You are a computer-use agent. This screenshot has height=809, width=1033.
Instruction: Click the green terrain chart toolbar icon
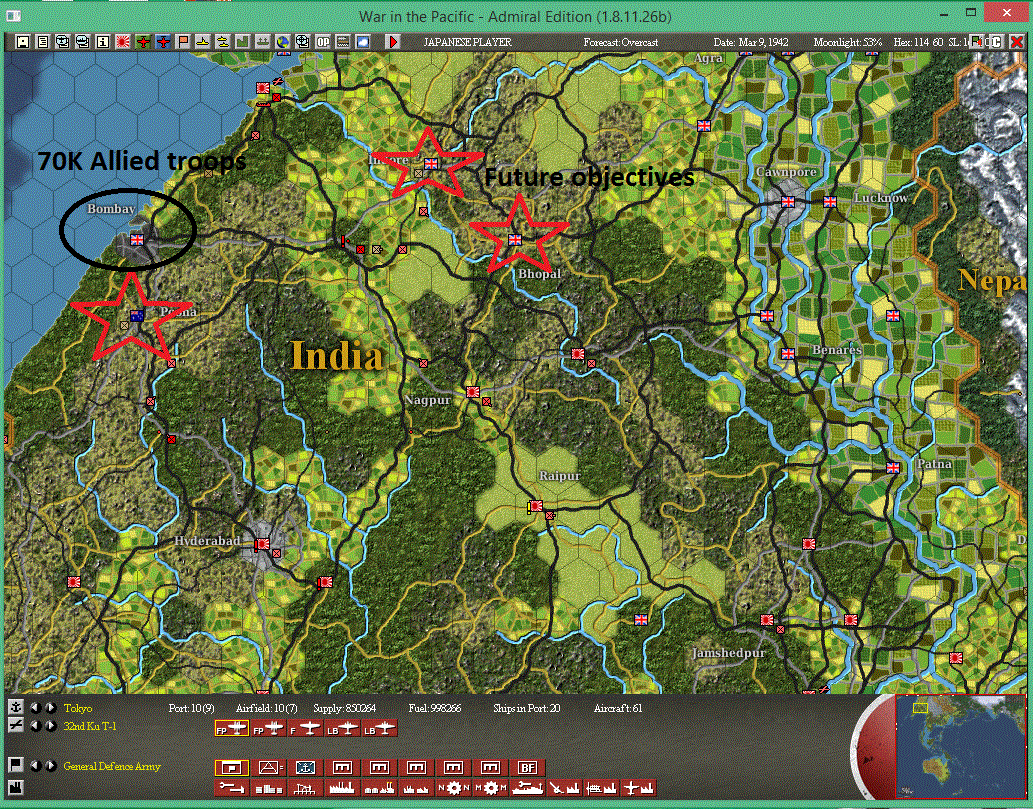[242, 42]
